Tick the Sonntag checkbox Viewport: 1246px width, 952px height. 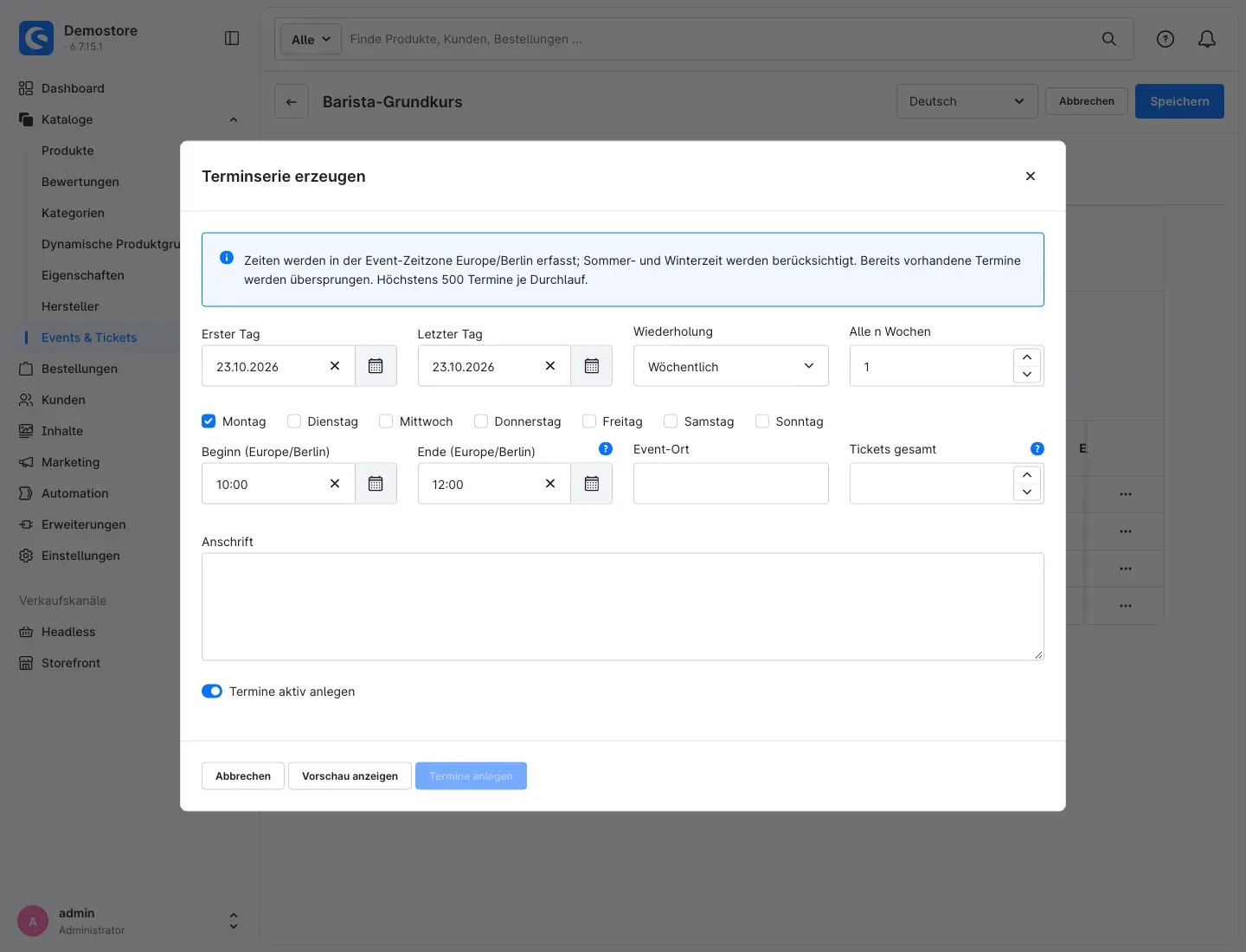[x=762, y=421]
